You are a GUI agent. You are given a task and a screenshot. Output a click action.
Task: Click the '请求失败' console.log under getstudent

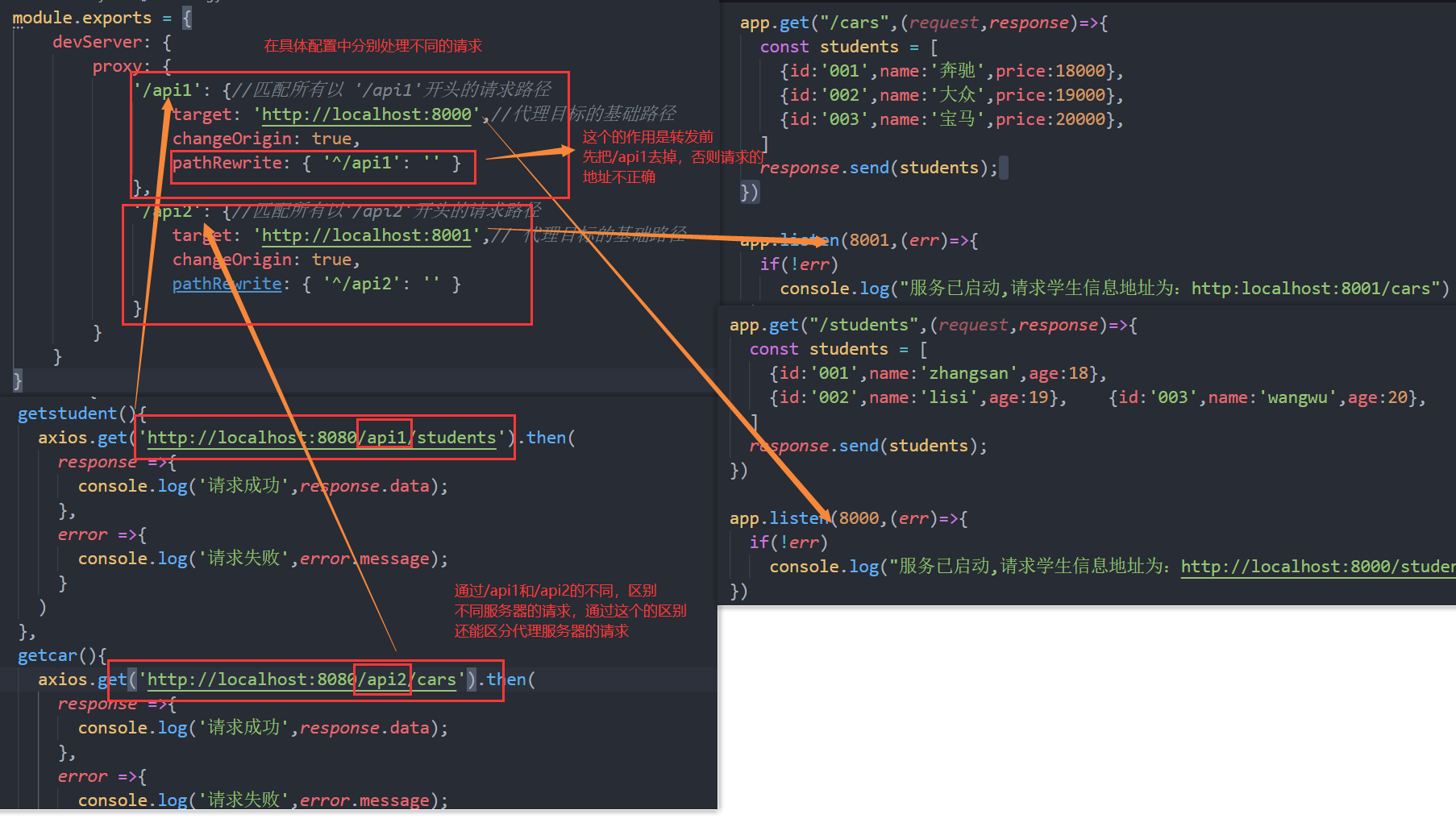click(x=263, y=559)
